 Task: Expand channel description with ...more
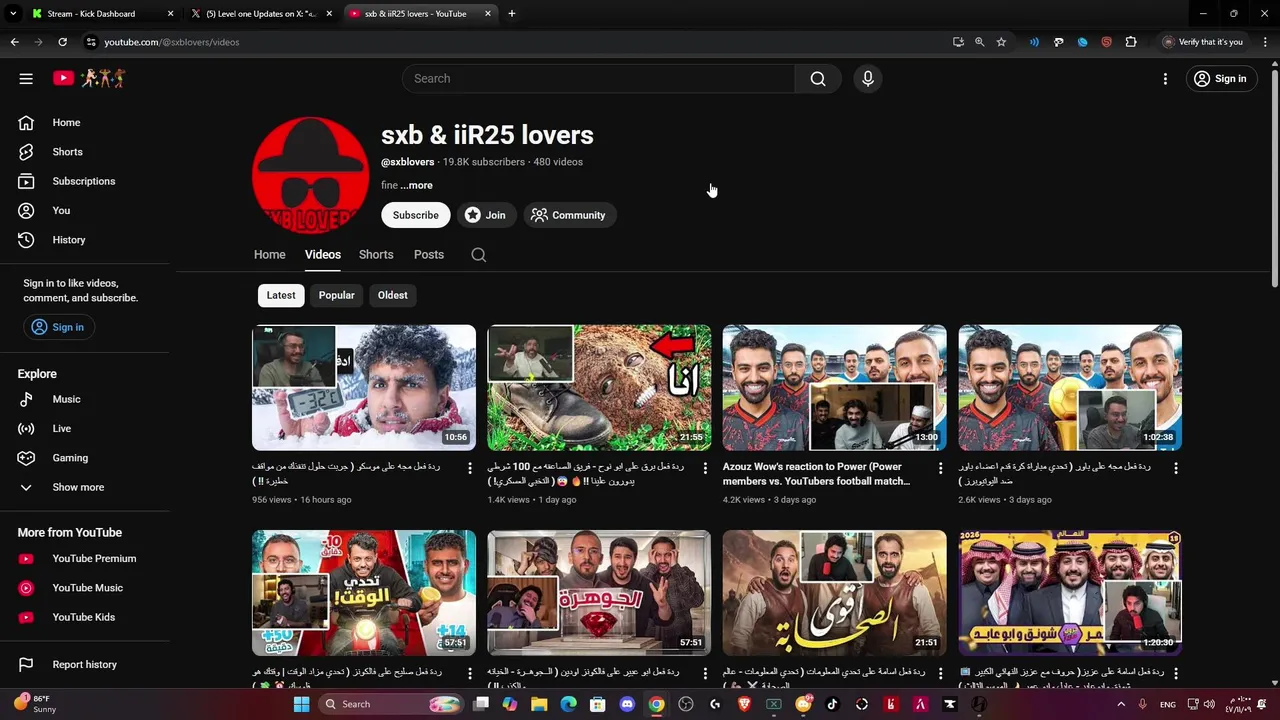[416, 185]
